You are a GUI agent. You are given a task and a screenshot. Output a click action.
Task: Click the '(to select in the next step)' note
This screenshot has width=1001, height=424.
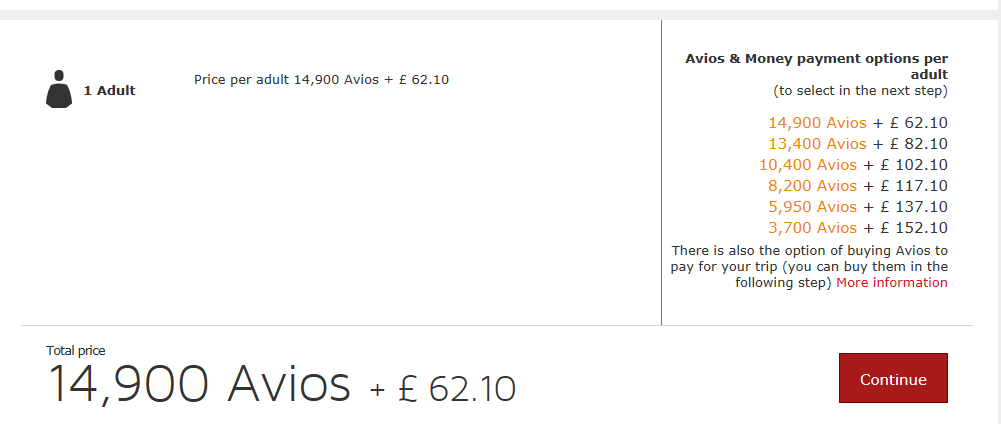(x=860, y=91)
